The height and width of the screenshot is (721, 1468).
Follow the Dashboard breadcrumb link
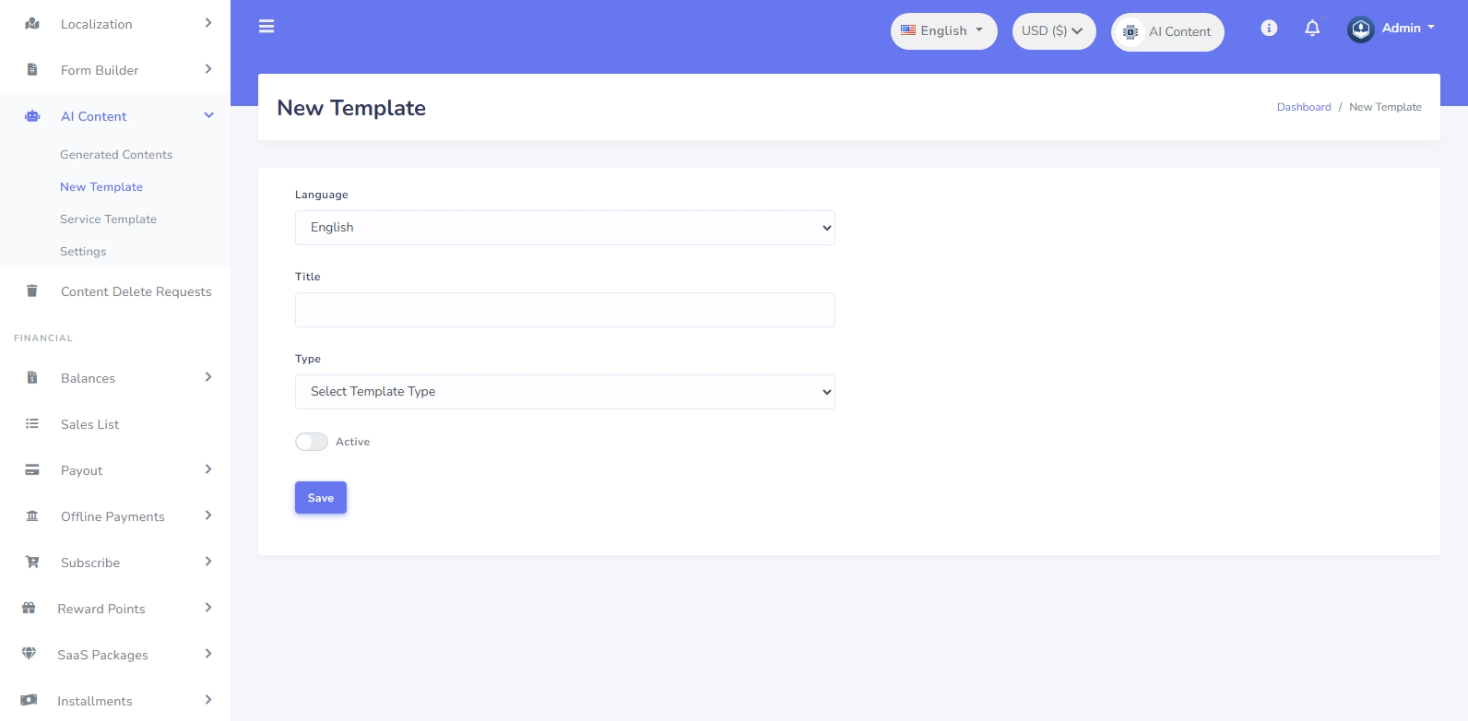click(1303, 107)
